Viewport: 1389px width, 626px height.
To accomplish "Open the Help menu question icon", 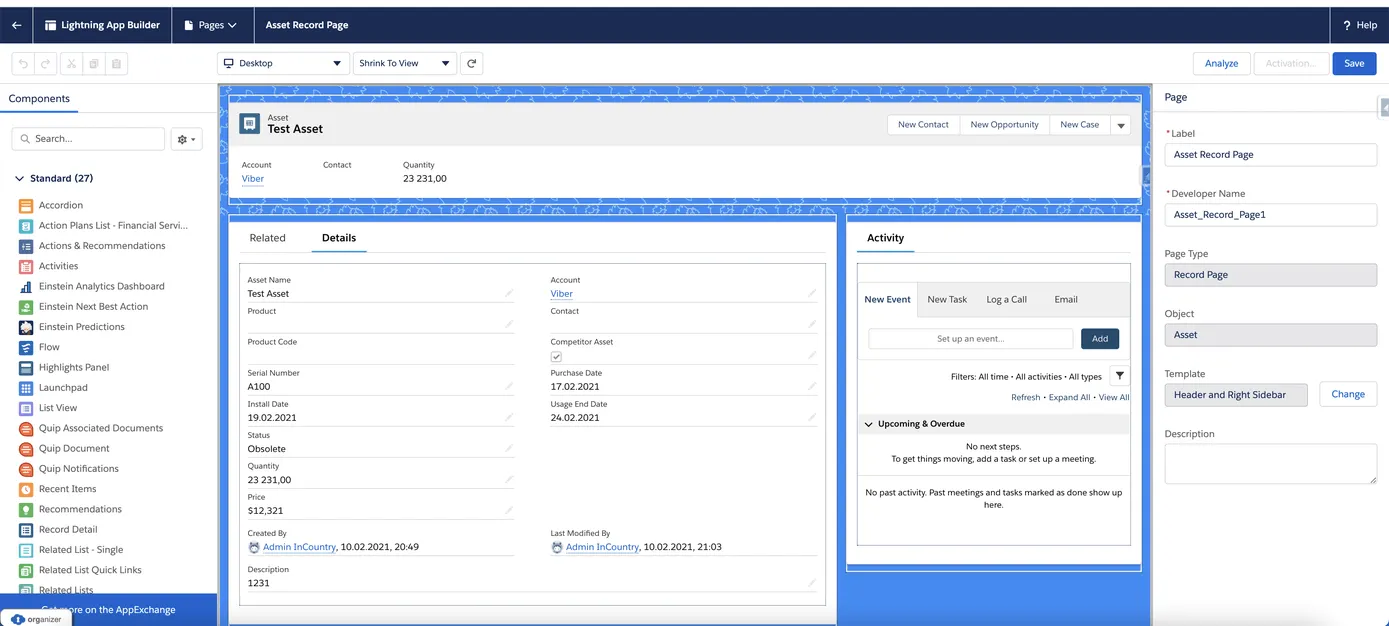I will (1346, 25).
